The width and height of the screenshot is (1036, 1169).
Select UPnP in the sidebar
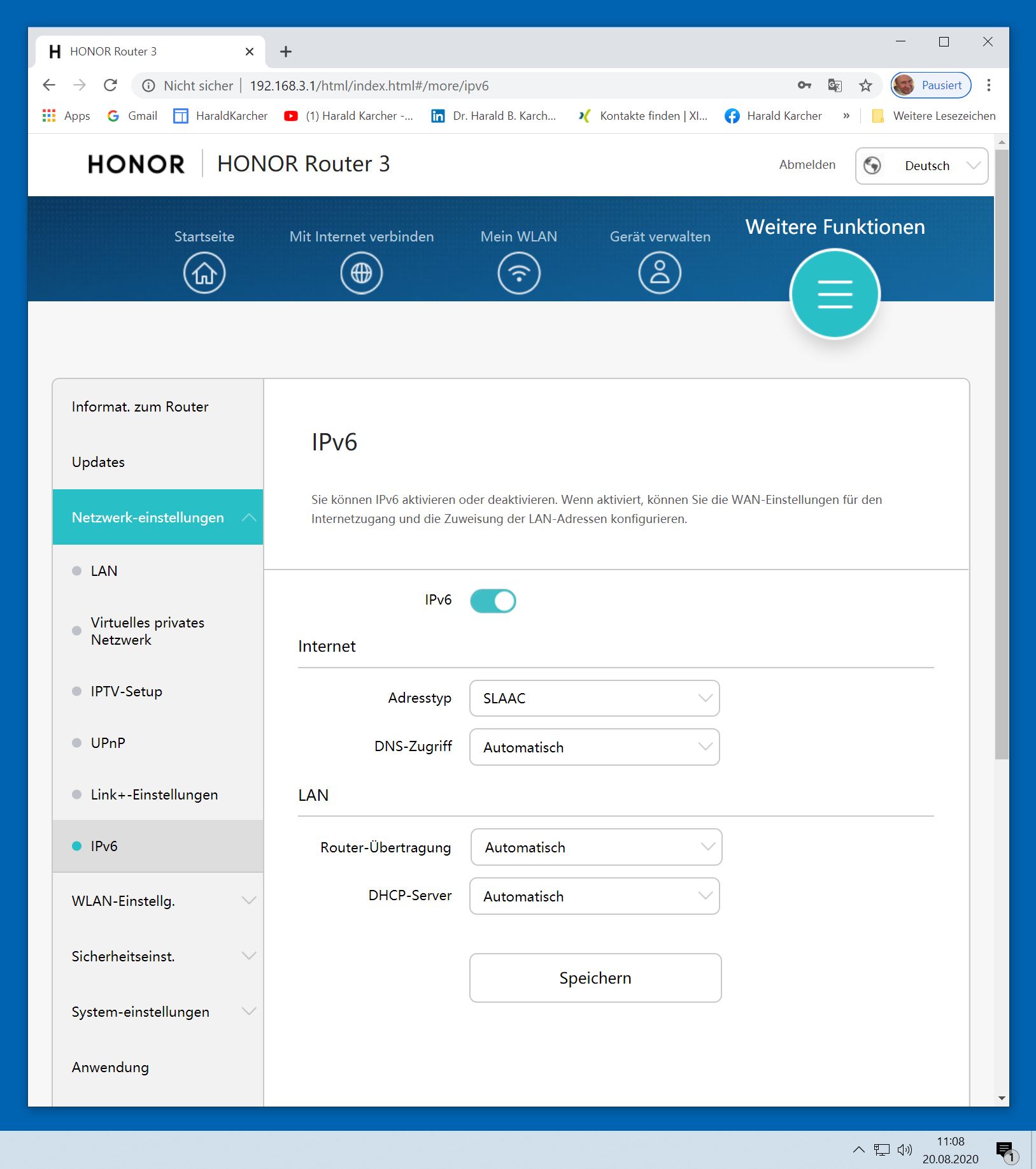[108, 743]
